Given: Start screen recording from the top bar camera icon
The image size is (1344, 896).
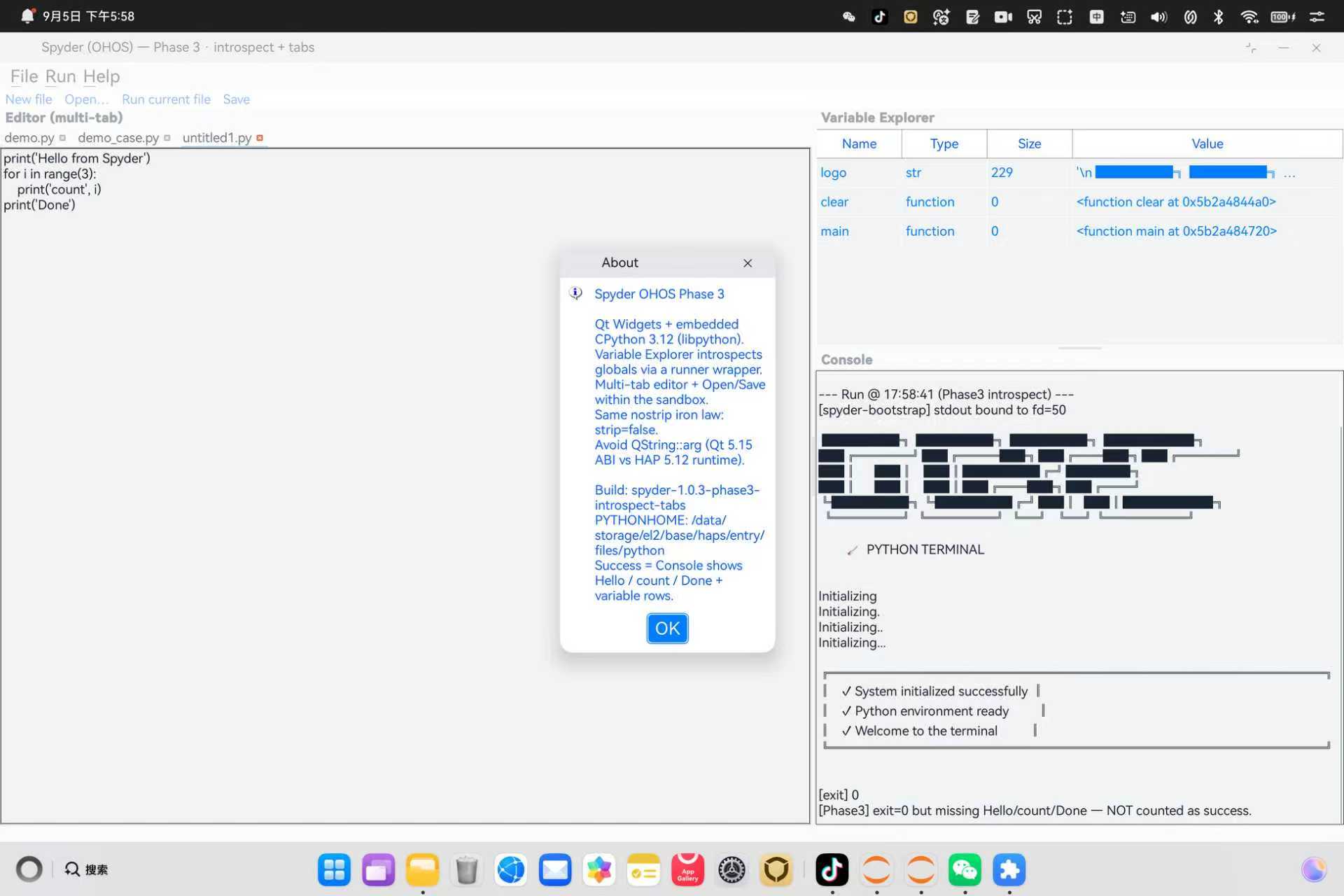Looking at the screenshot, I should [x=1003, y=17].
